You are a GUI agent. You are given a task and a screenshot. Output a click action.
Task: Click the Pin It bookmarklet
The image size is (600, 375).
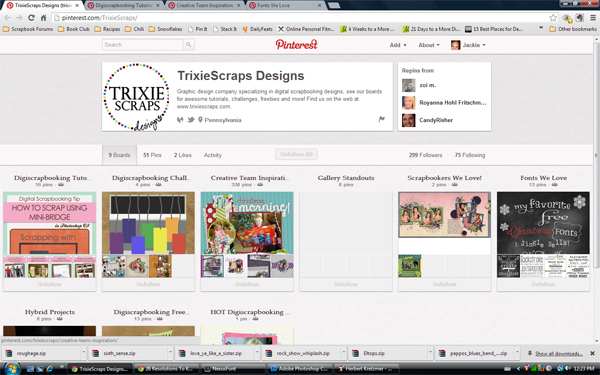pyautogui.click(x=197, y=29)
